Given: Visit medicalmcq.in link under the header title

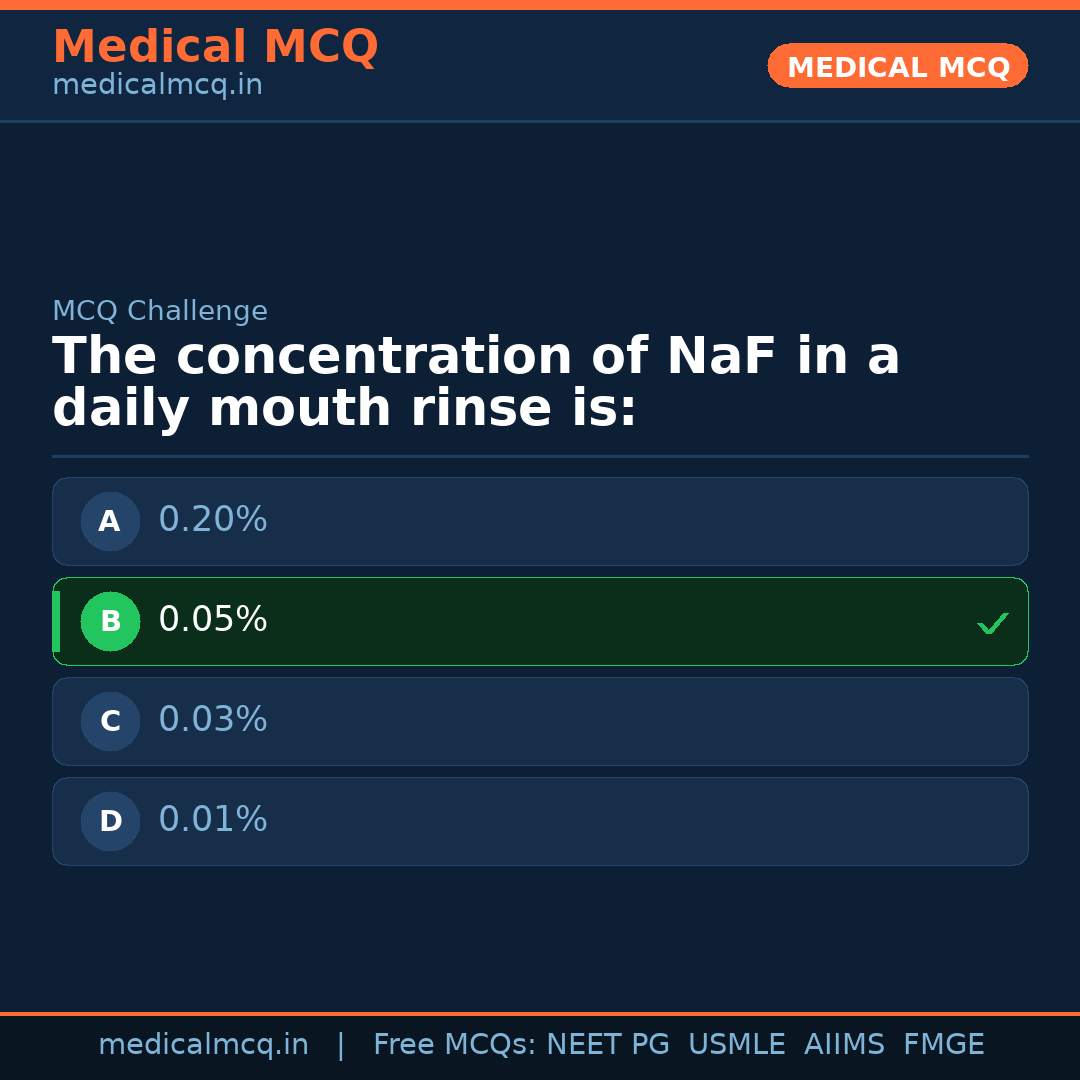Looking at the screenshot, I should (157, 86).
